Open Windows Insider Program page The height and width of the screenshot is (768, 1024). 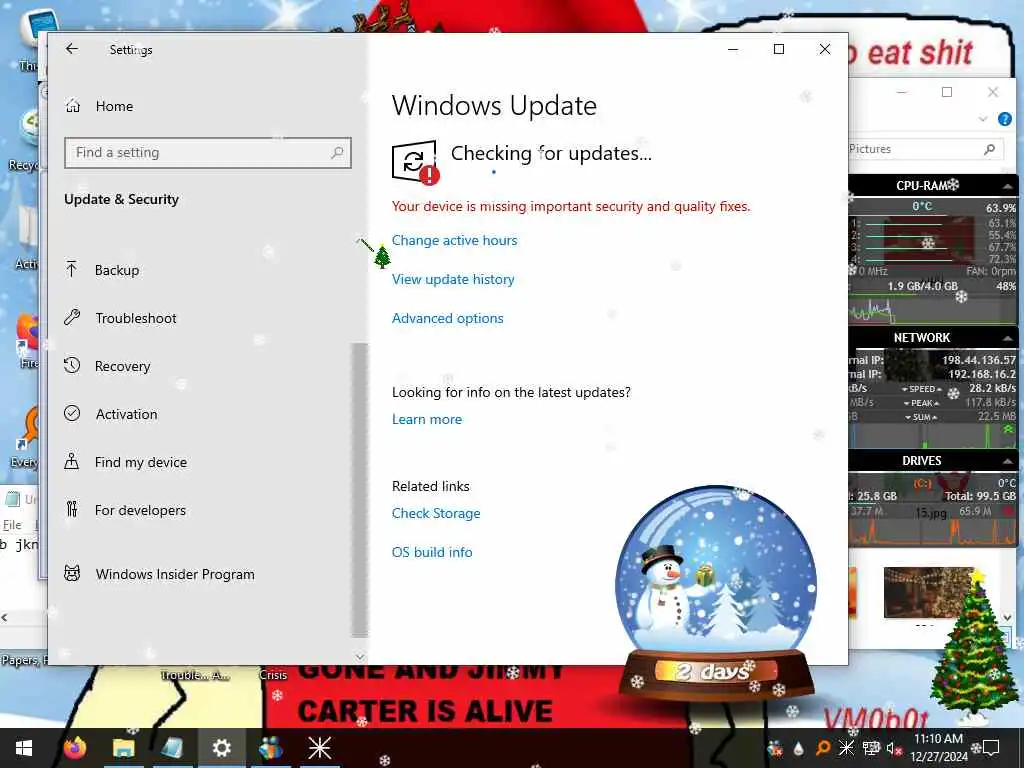(x=159, y=574)
